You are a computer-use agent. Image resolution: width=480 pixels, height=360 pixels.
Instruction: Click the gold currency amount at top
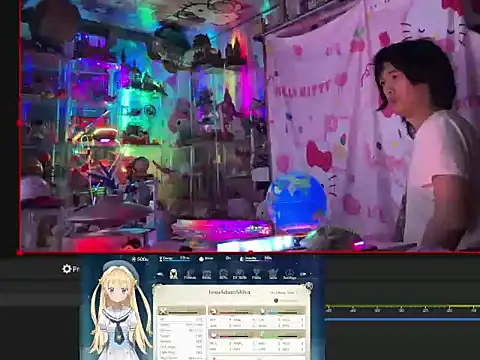tap(140, 259)
